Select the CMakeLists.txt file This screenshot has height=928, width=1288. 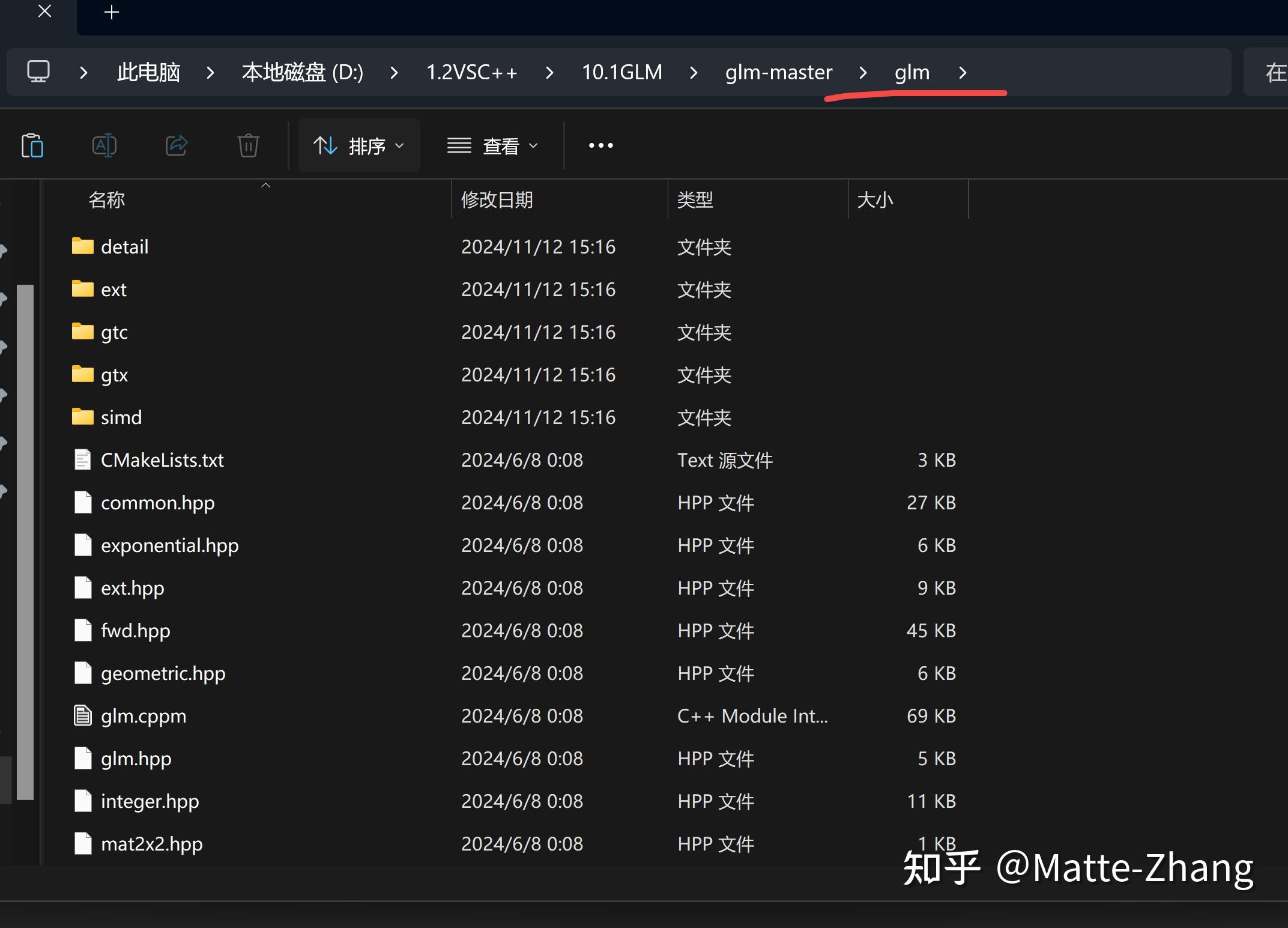point(162,459)
